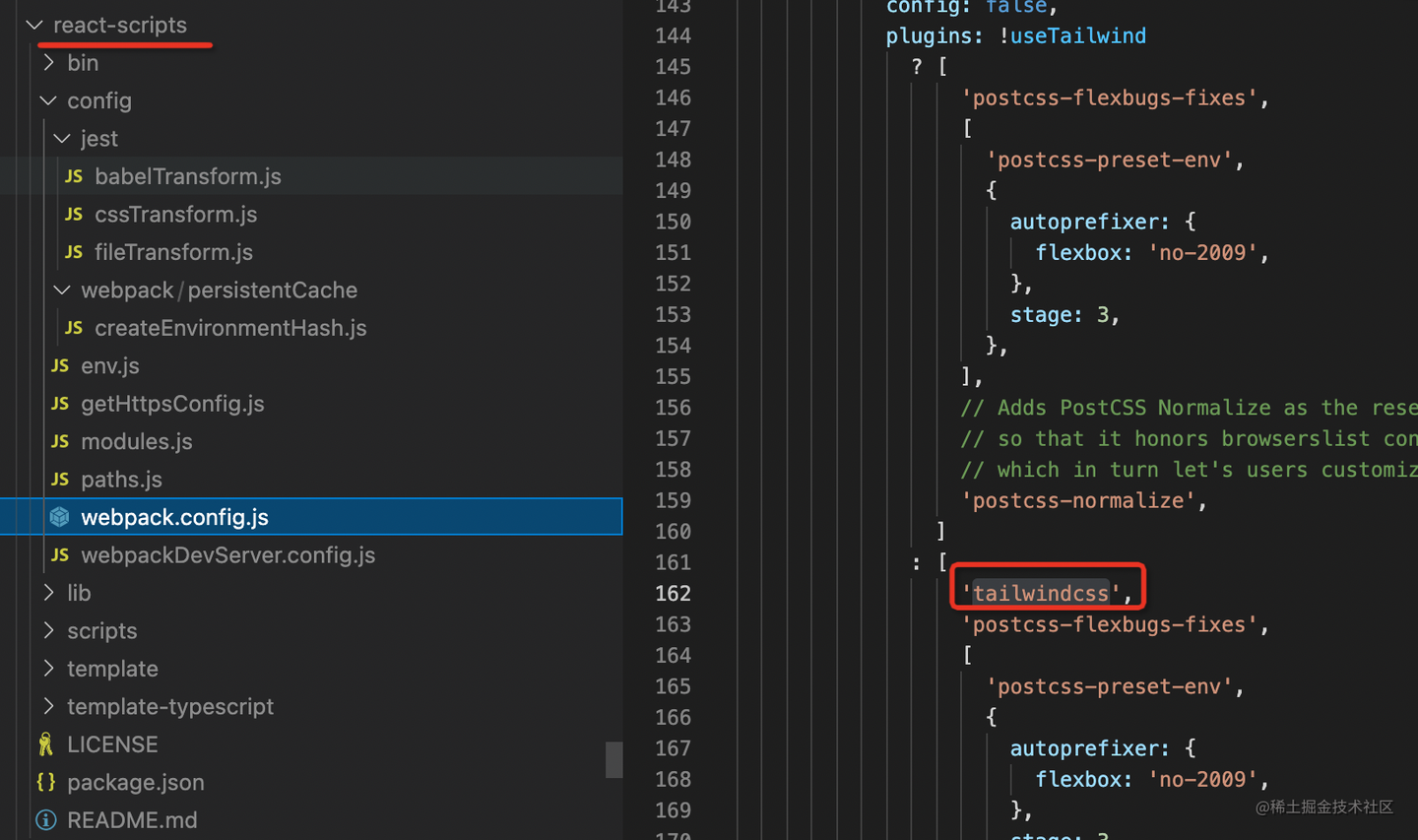This screenshot has height=840, width=1418.
Task: Expand the template-typescript folder
Action: click(48, 706)
